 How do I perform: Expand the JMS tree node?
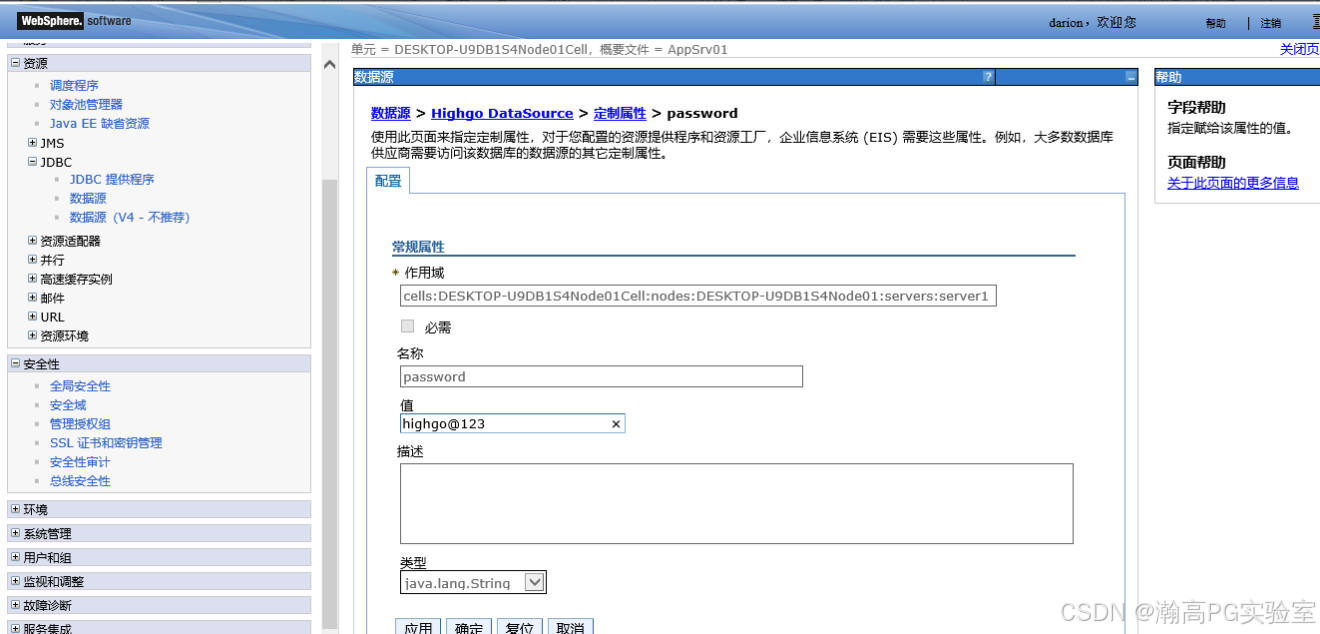[32, 143]
